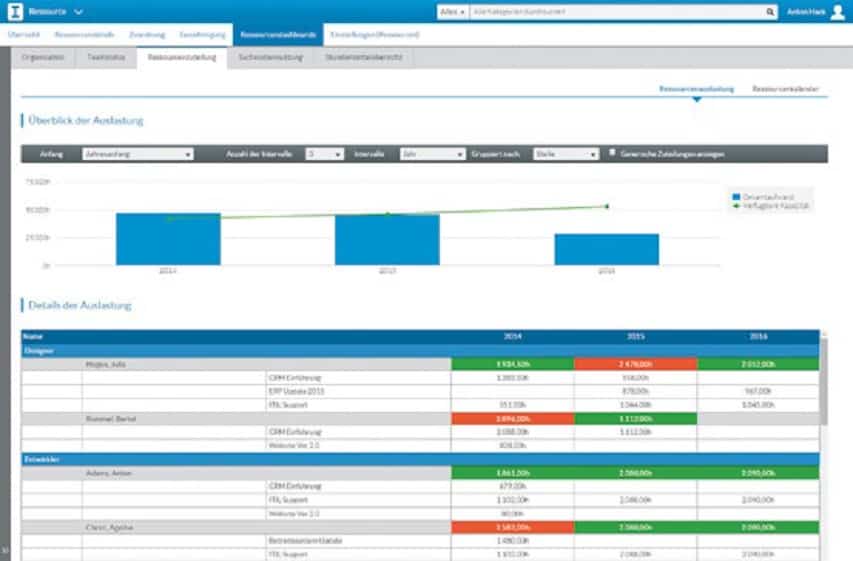
Task: Open the Intervalle dropdown
Action: point(430,155)
